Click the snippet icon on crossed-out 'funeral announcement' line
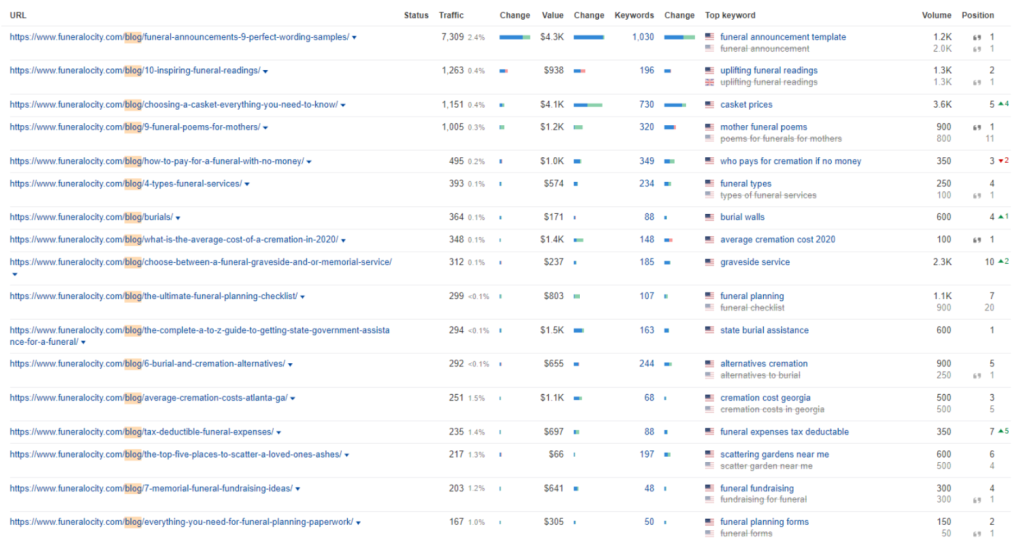Screen dimensions: 1024x551 click(x=977, y=50)
